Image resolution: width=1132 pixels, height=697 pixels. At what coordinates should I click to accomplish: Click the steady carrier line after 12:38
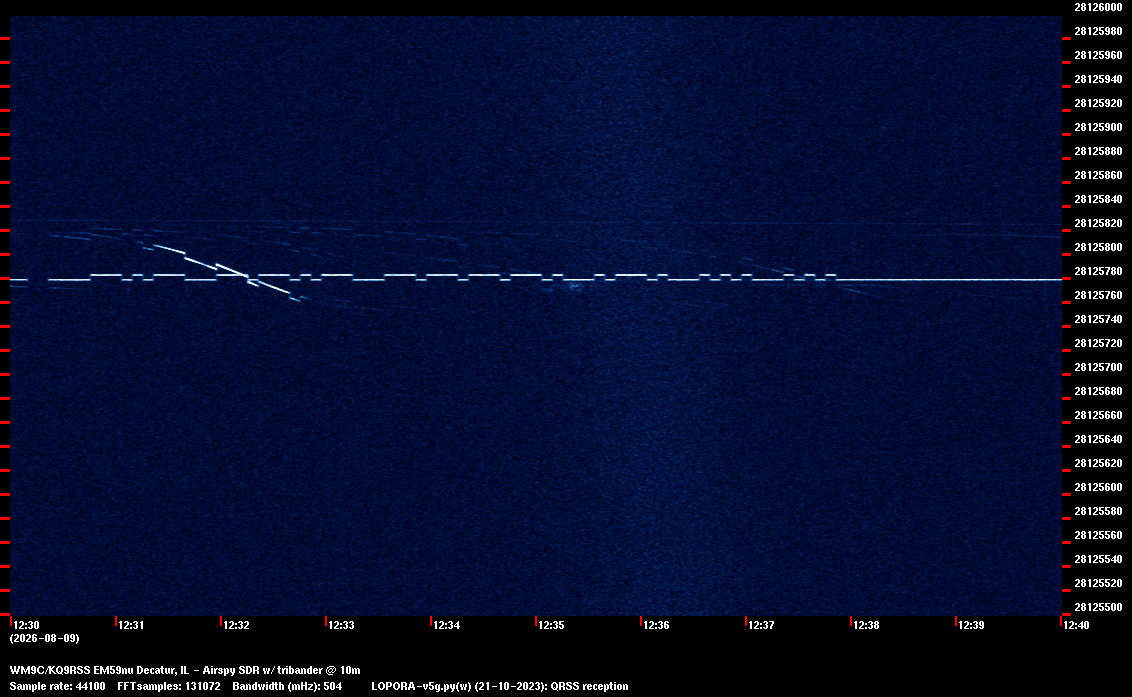click(x=949, y=279)
